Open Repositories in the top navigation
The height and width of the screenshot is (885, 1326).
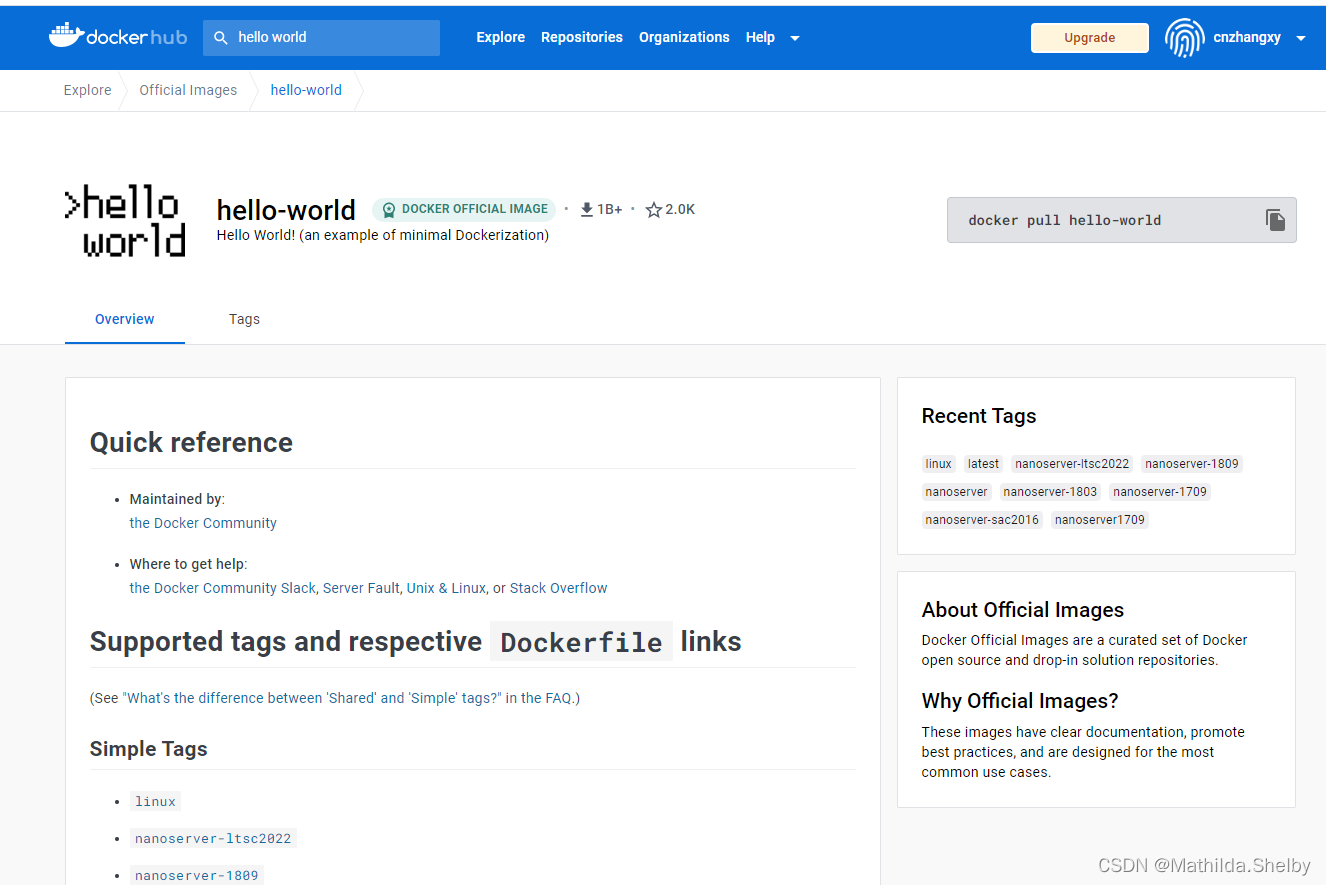582,37
